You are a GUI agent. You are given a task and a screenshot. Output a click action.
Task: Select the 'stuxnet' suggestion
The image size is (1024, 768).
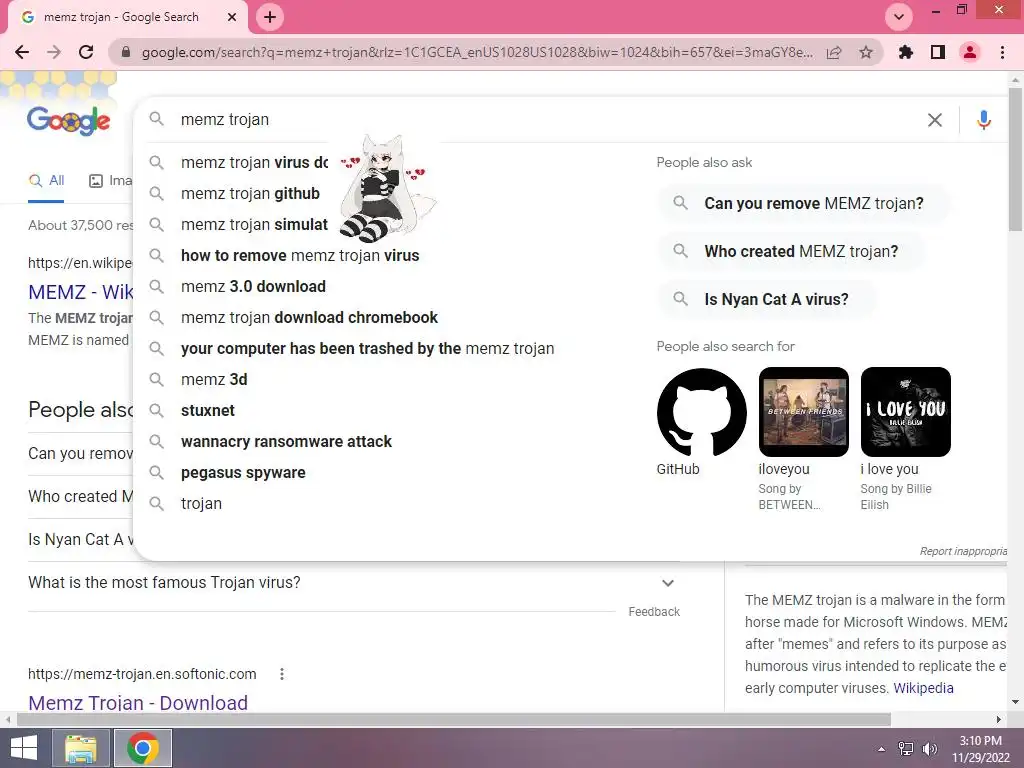tap(208, 411)
